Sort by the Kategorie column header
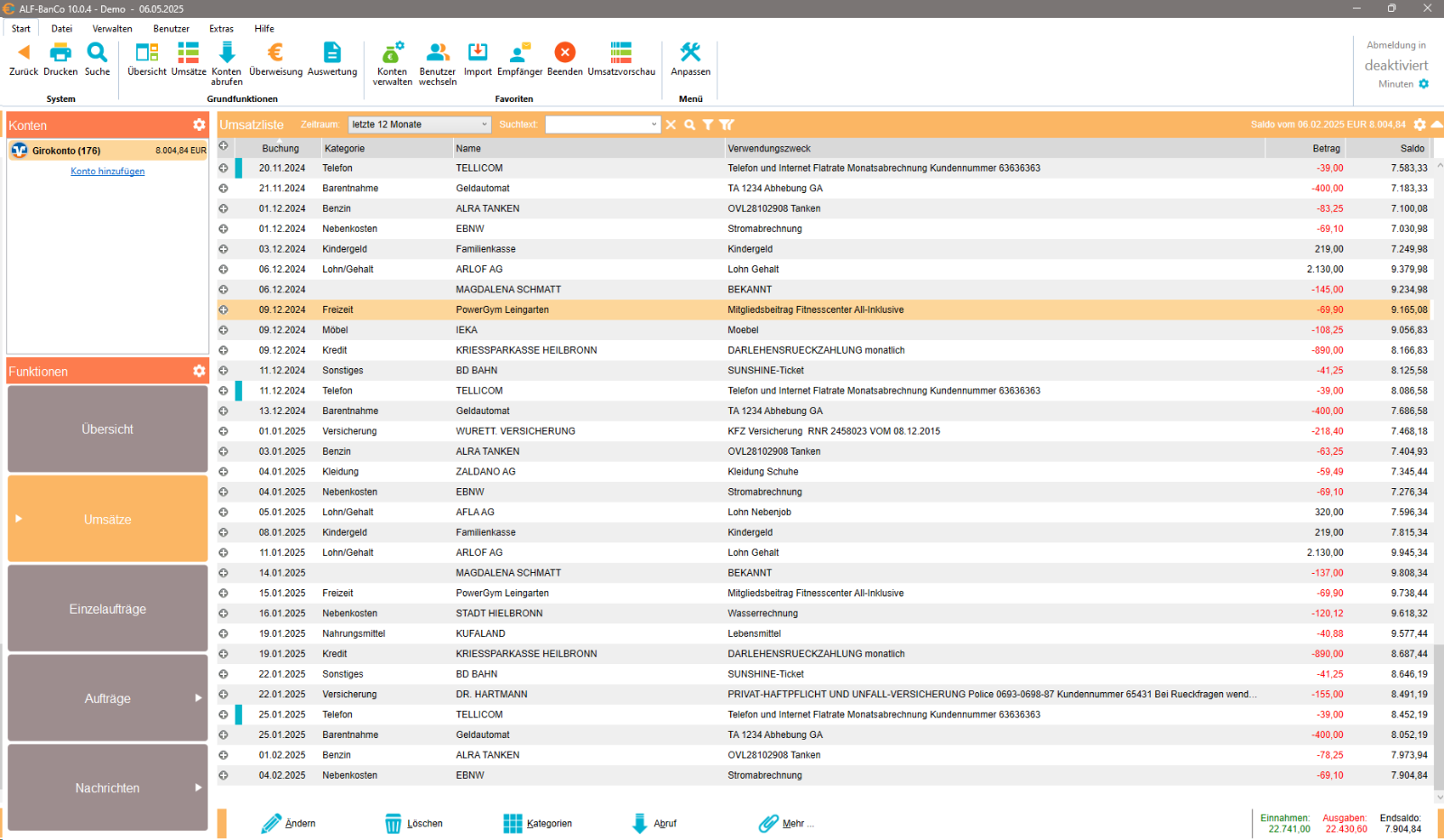 pyautogui.click(x=386, y=148)
